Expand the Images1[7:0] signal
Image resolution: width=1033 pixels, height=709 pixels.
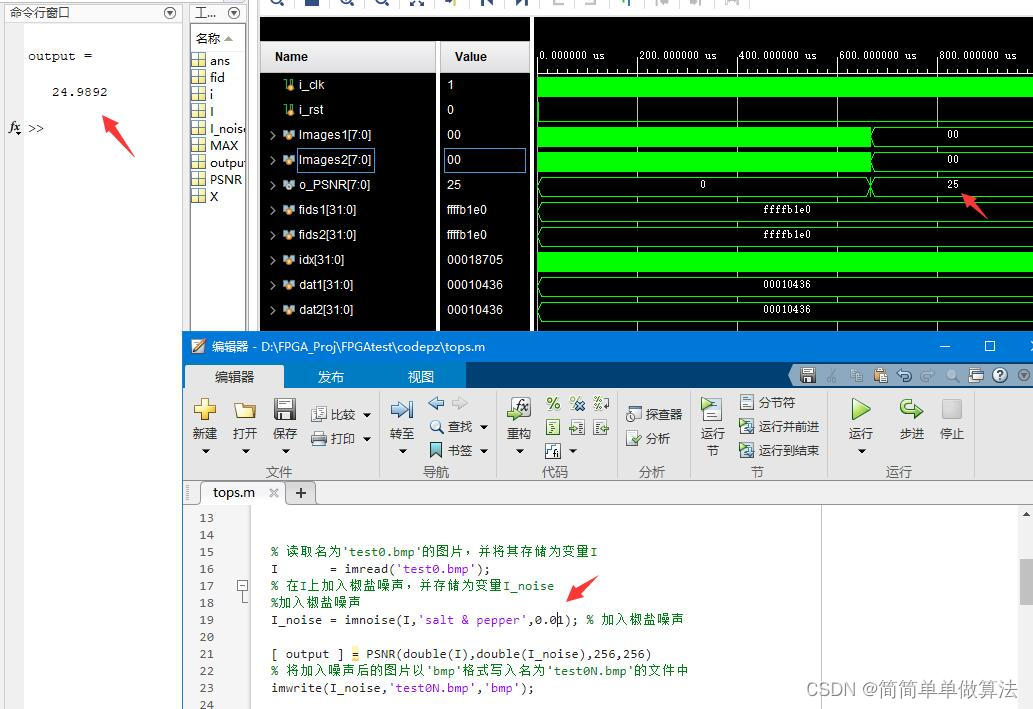[x=273, y=135]
